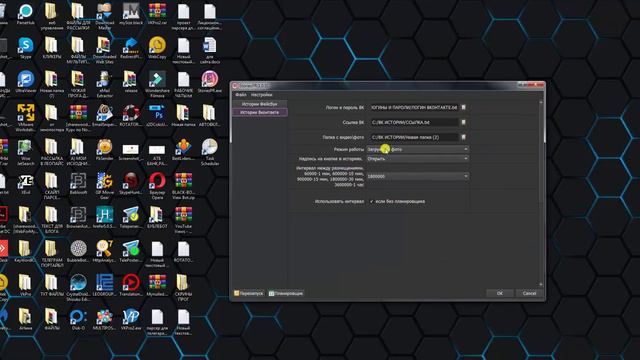Select the VMware Workstation desktop icon
Viewport: 640px width, 360px height.
[25, 118]
